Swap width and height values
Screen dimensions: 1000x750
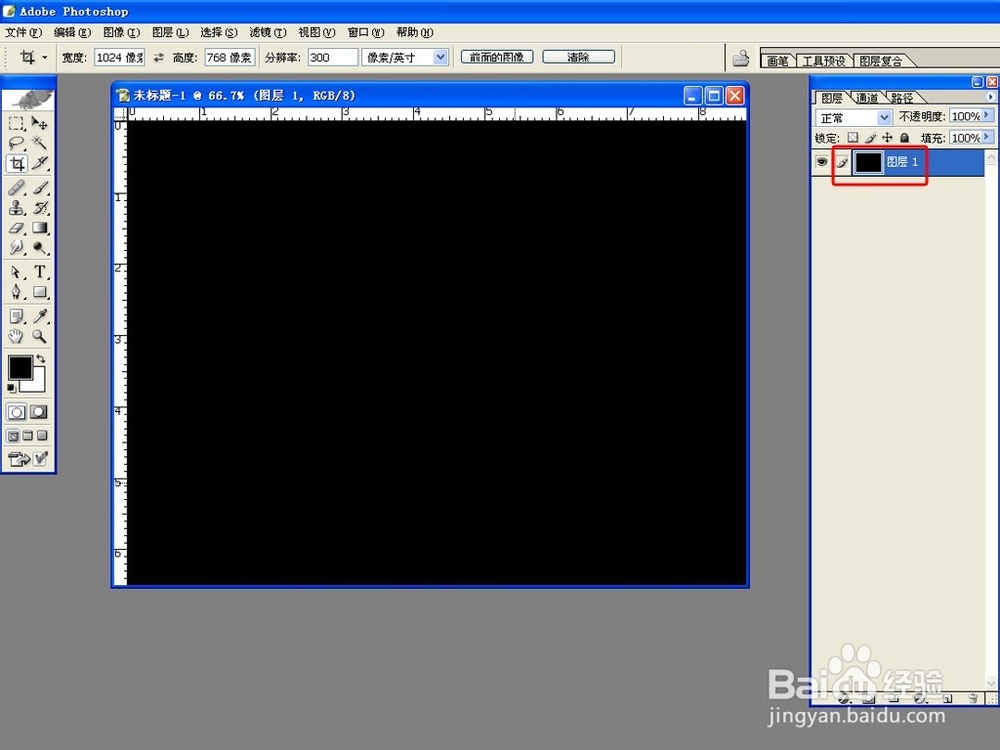point(158,57)
